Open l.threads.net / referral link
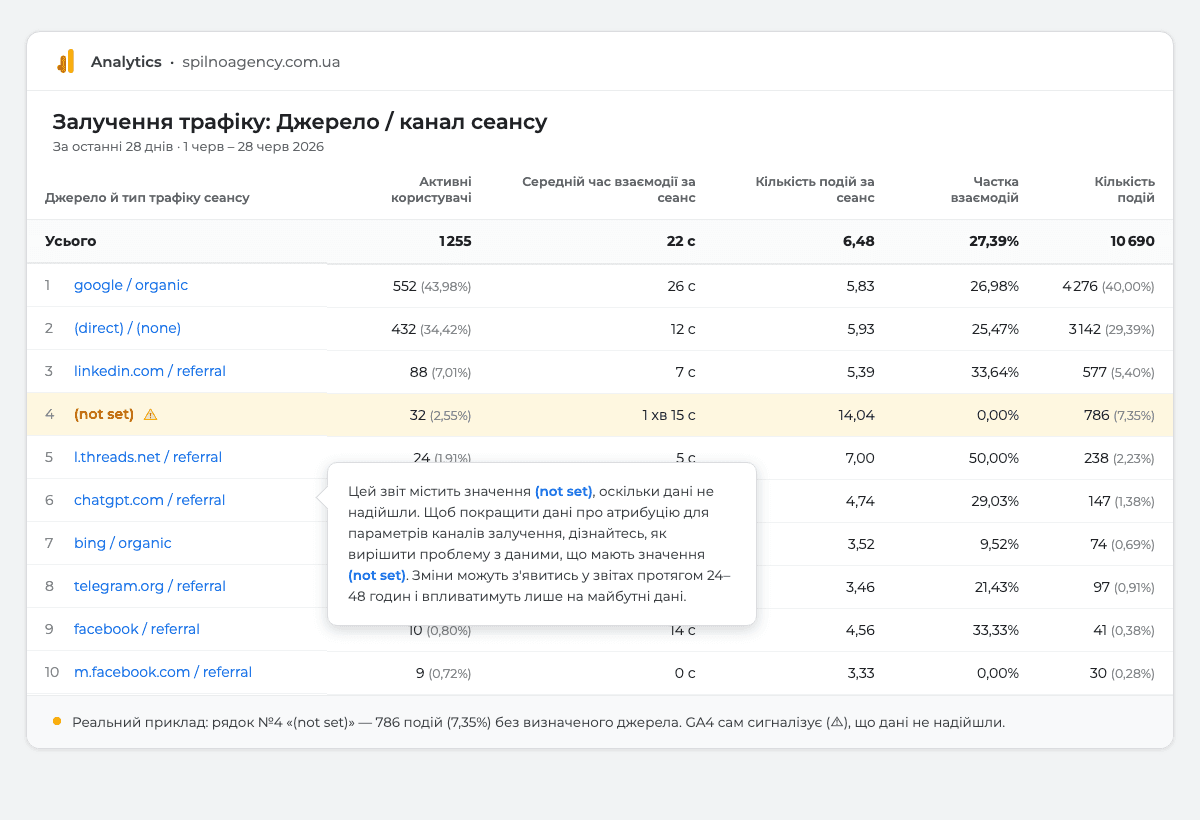The width and height of the screenshot is (1200, 820). click(x=148, y=457)
